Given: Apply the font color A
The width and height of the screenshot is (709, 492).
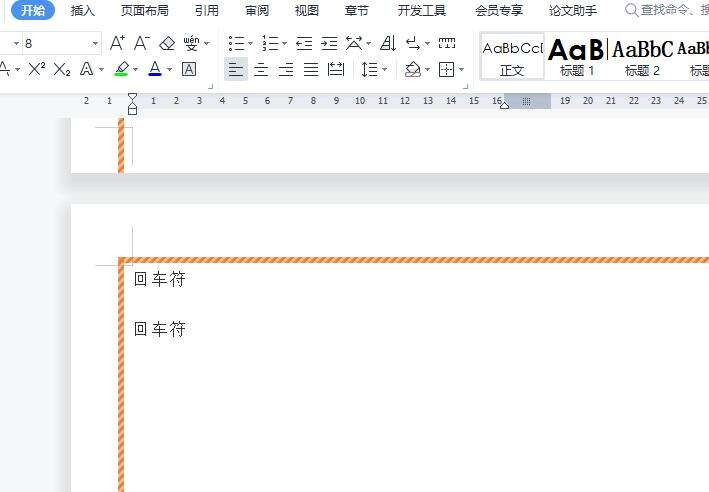Looking at the screenshot, I should 155,69.
